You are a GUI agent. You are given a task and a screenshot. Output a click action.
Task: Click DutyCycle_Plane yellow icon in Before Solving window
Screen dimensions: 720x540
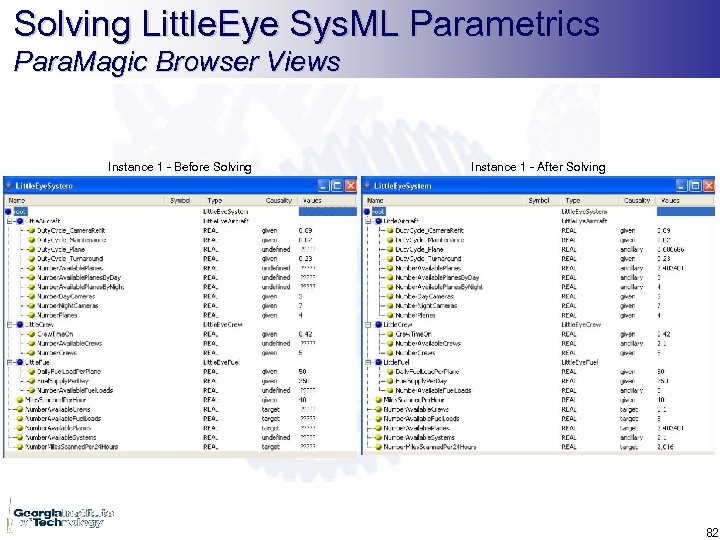coord(32,249)
